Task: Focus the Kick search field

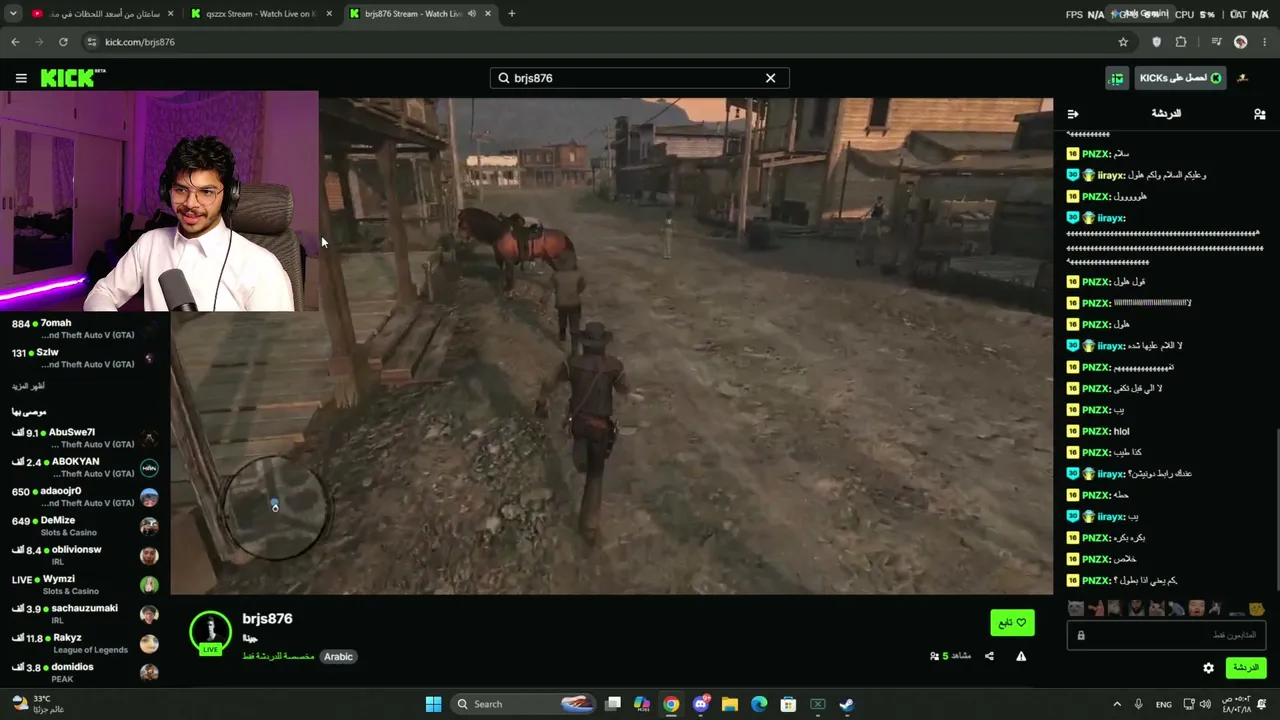Action: tap(639, 78)
